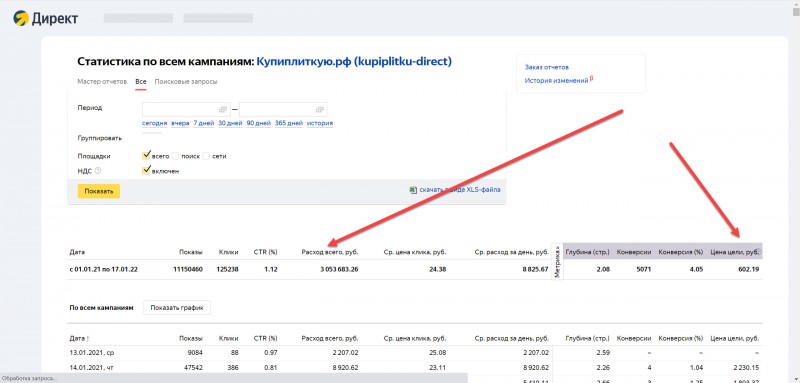This screenshot has width=800, height=383.
Task: Click the period end date field
Action: pos(283,109)
